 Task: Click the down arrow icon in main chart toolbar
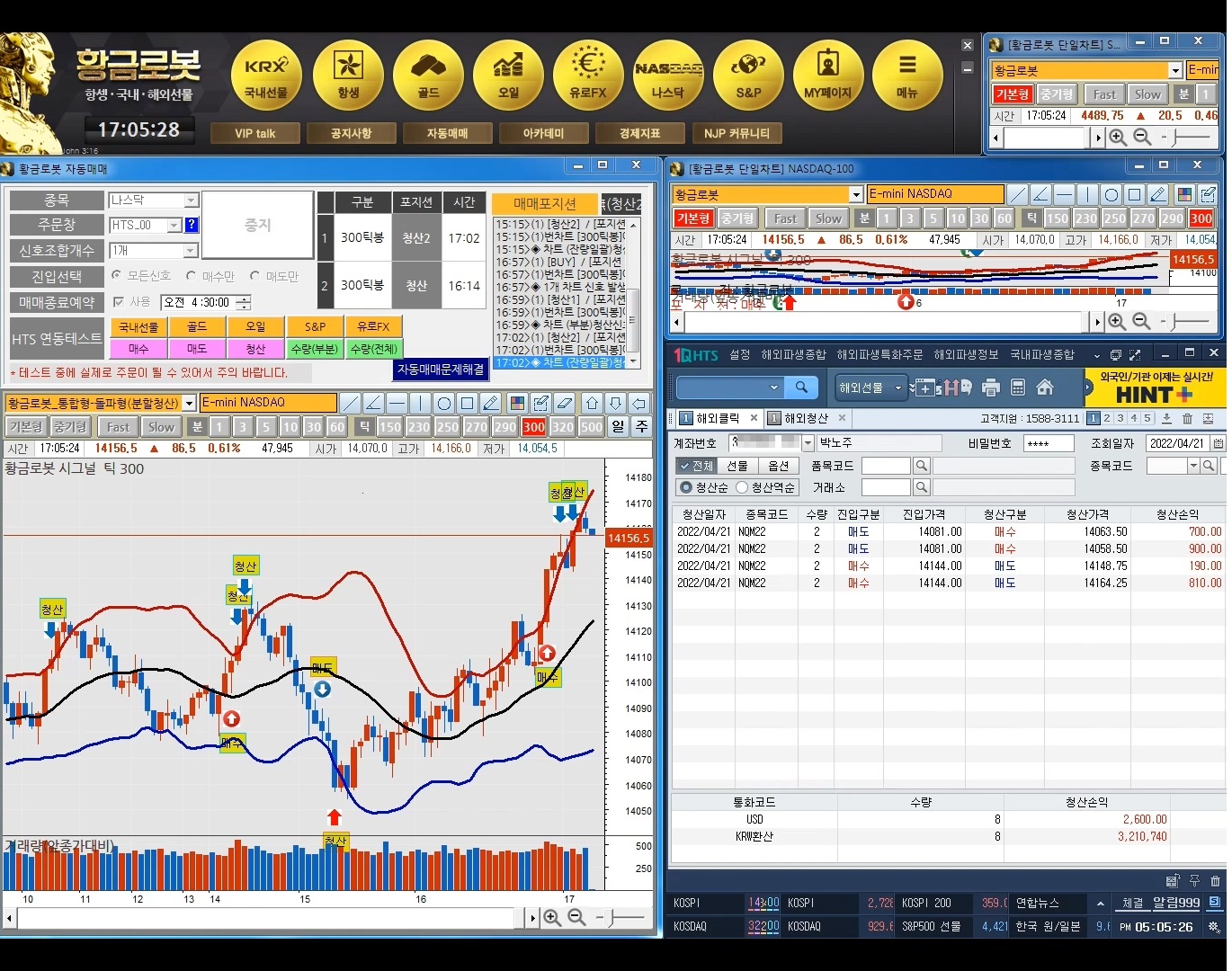point(615,403)
